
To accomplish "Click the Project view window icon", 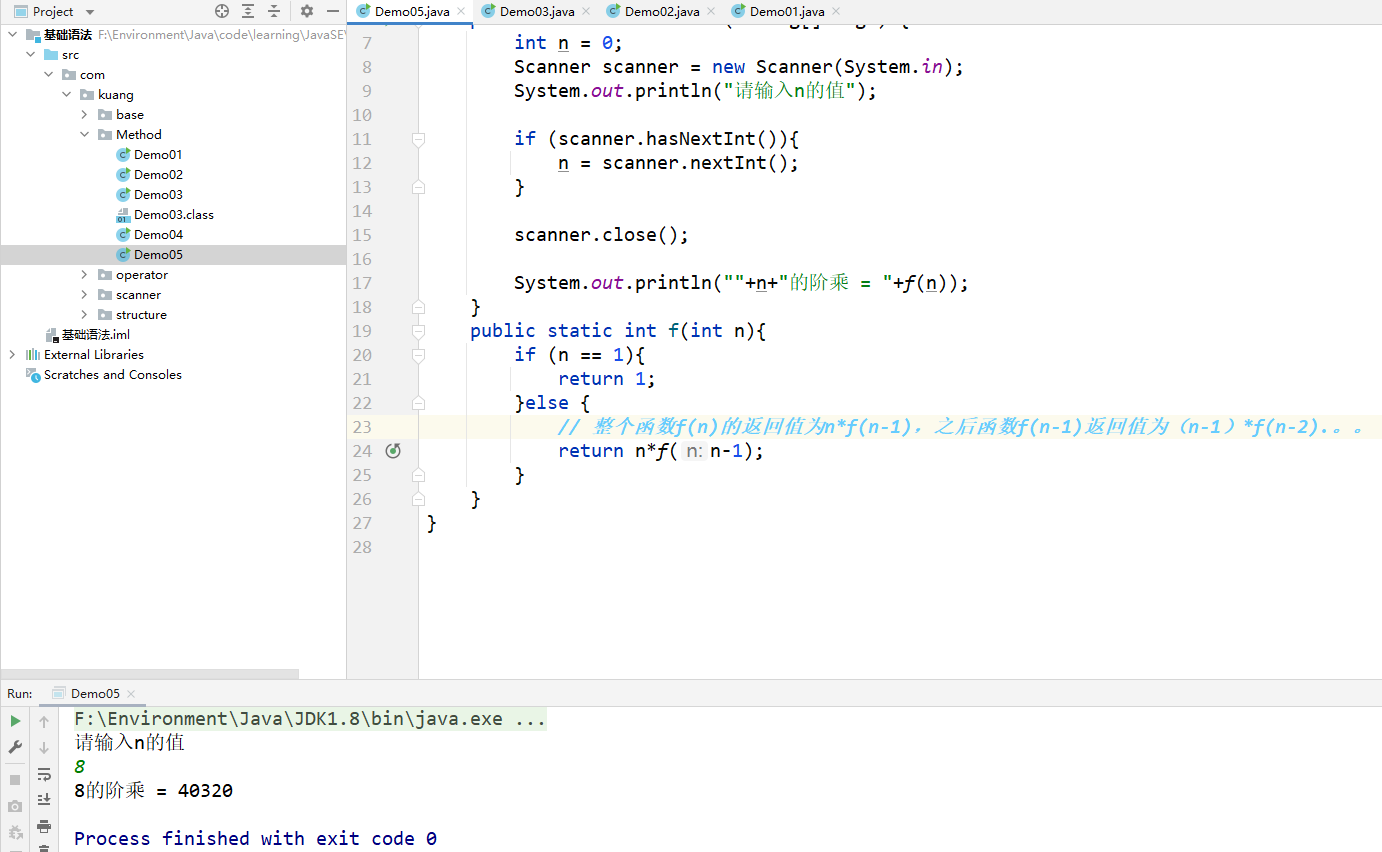I will click(20, 12).
